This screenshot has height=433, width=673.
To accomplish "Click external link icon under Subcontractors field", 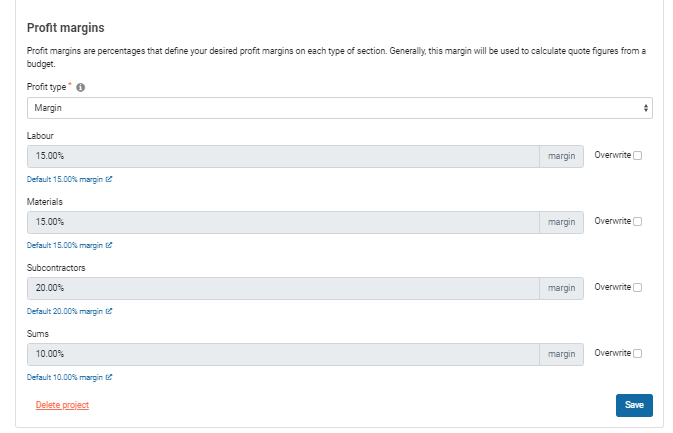I will coord(109,311).
